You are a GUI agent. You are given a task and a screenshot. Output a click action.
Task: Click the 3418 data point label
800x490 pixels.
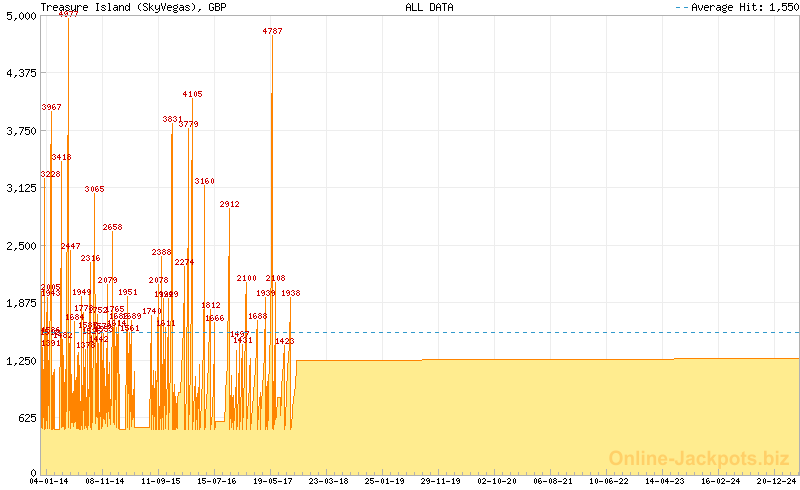(61, 157)
